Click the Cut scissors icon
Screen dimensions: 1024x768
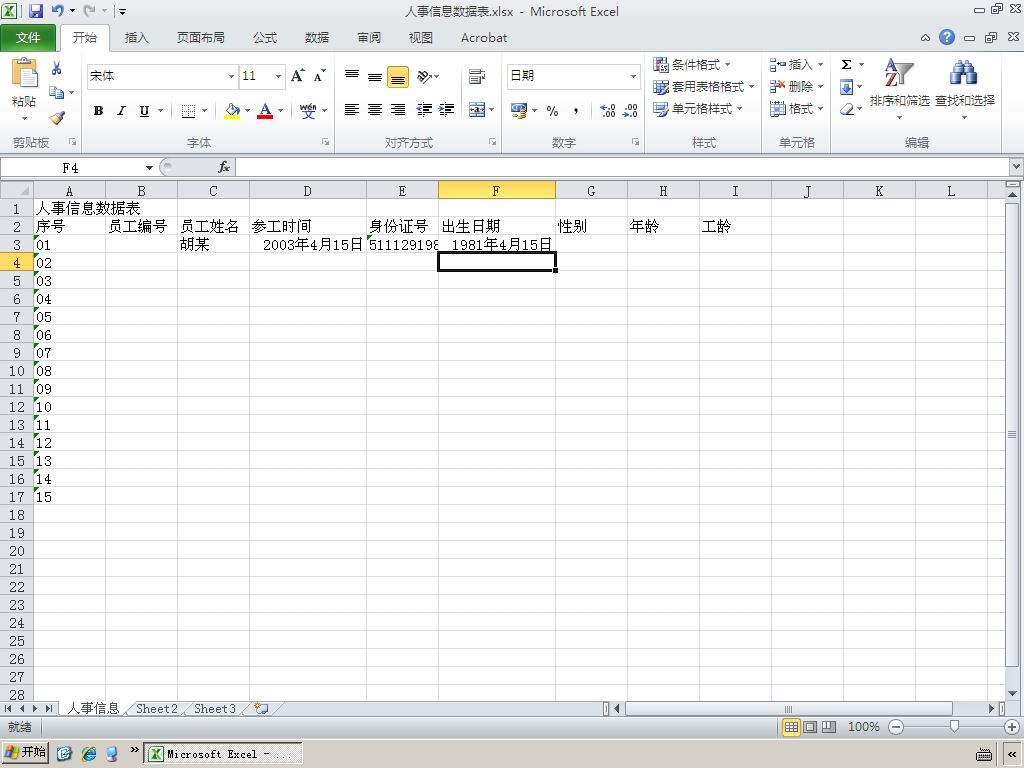57,68
